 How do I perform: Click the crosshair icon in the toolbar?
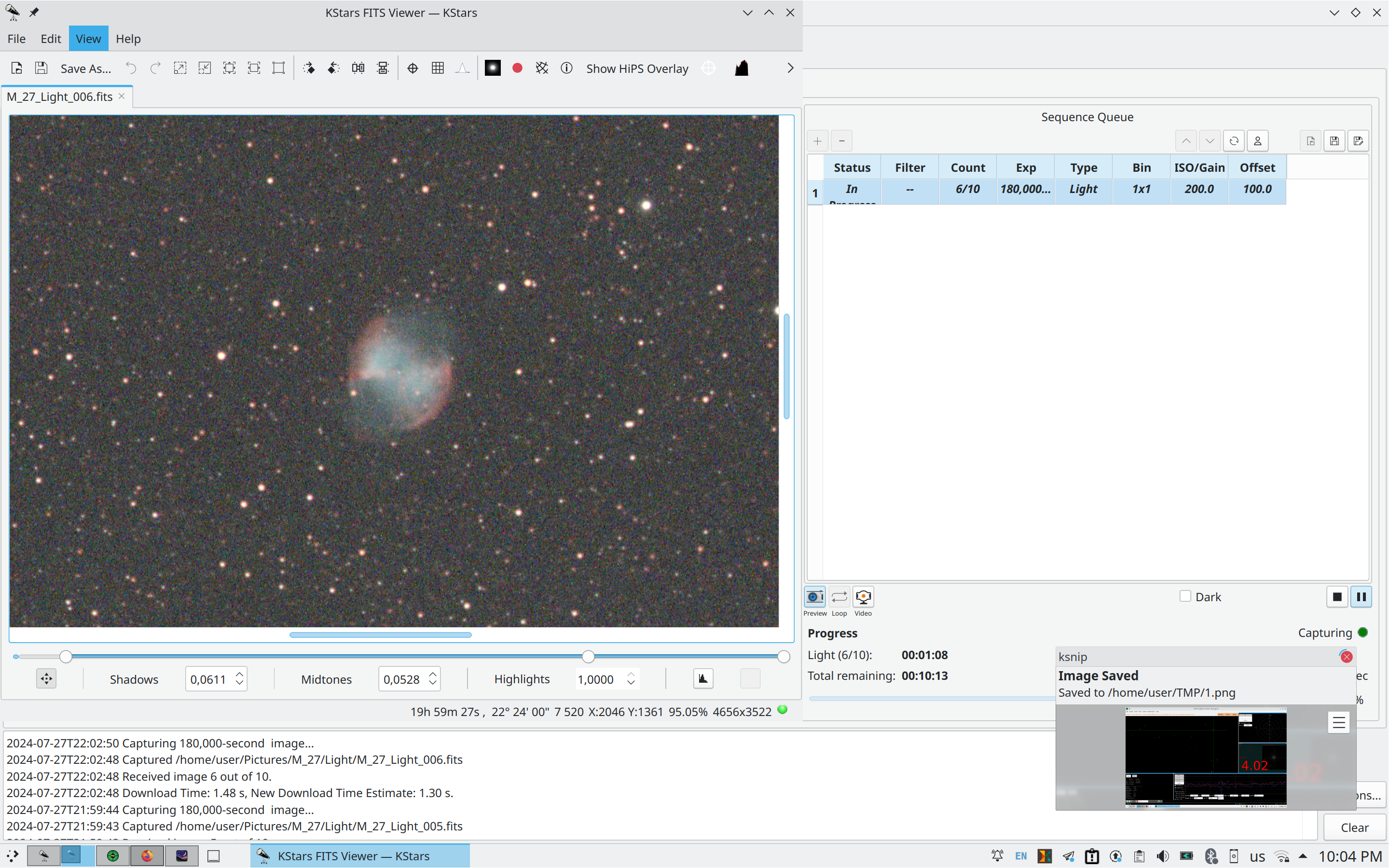pyautogui.click(x=413, y=69)
